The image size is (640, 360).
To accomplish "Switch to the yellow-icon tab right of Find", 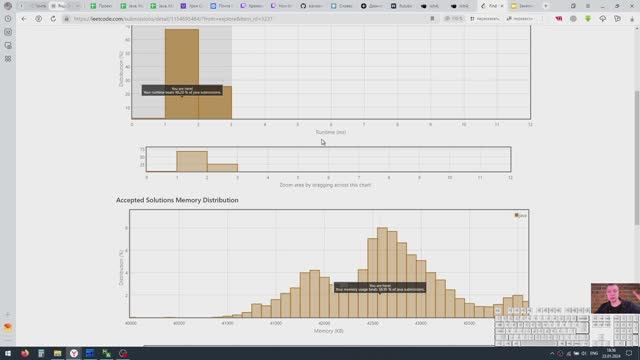I will pyautogui.click(x=523, y=6).
